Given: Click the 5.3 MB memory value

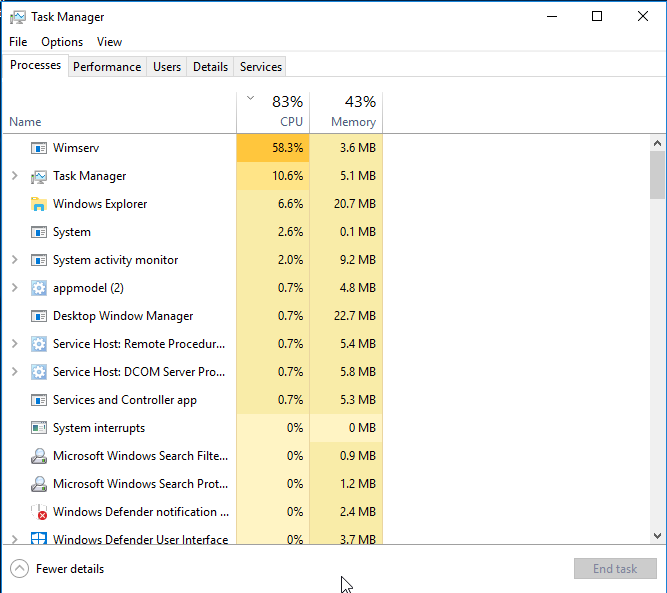Looking at the screenshot, I should (x=358, y=400).
